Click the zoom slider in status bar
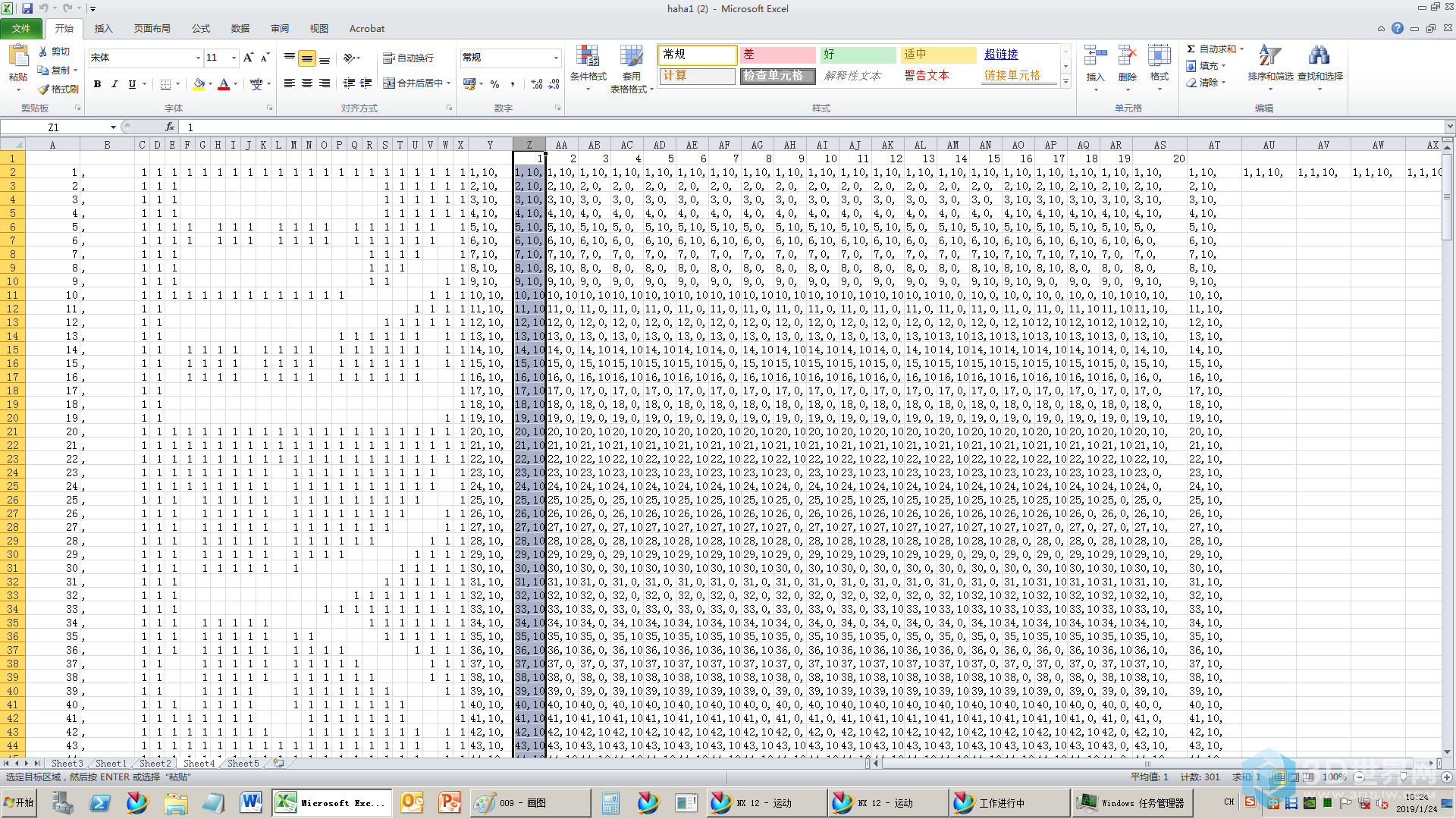Viewport: 1456px width, 819px height. pyautogui.click(x=1403, y=777)
